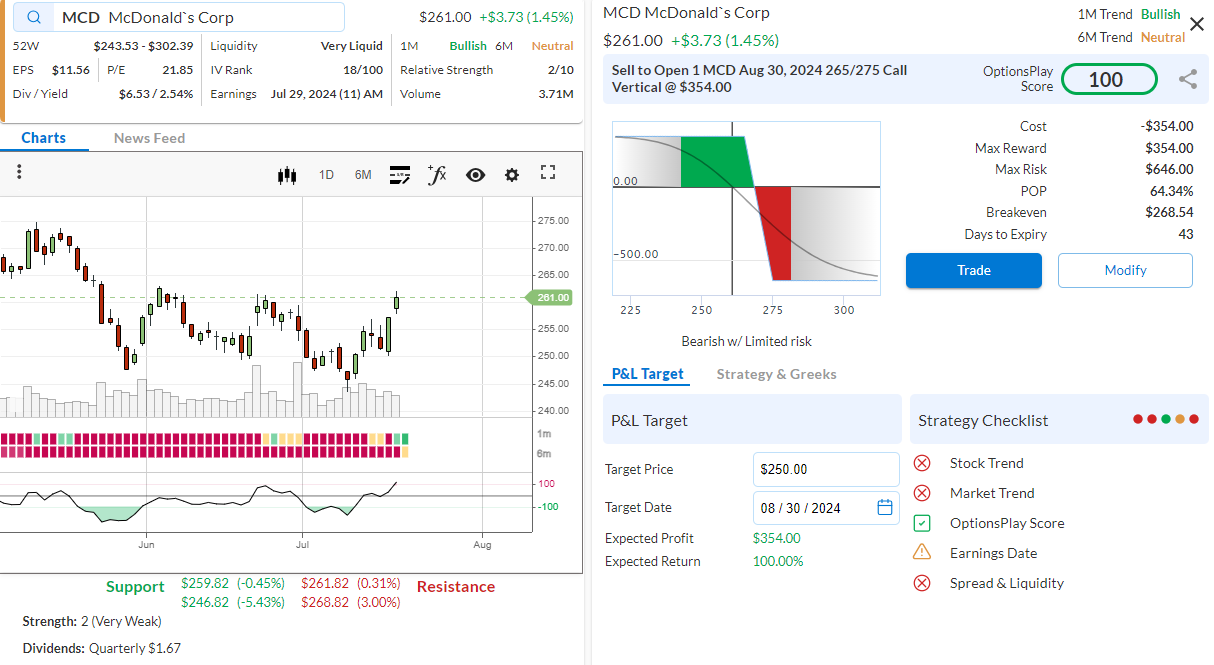Expand chart to fullscreen
The image size is (1214, 665).
point(547,173)
